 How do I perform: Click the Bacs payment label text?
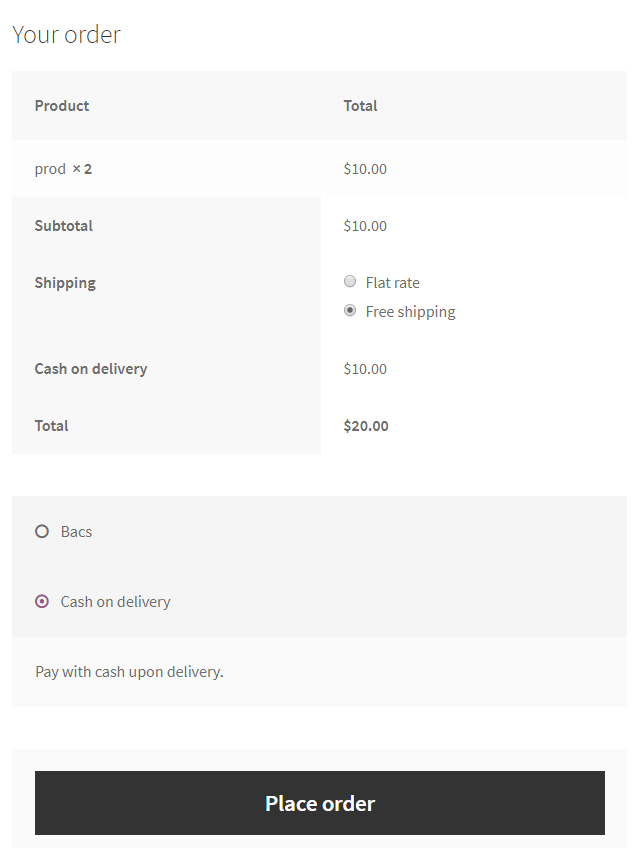[76, 532]
